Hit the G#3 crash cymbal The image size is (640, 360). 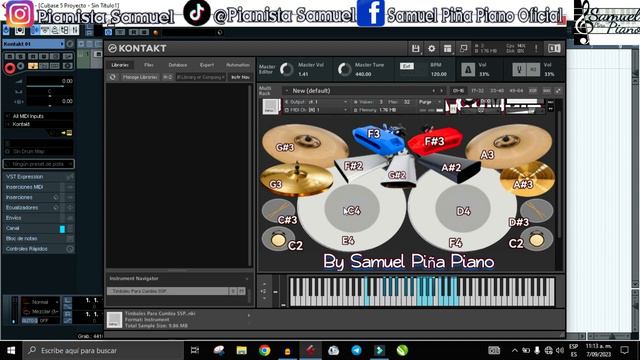click(x=304, y=144)
